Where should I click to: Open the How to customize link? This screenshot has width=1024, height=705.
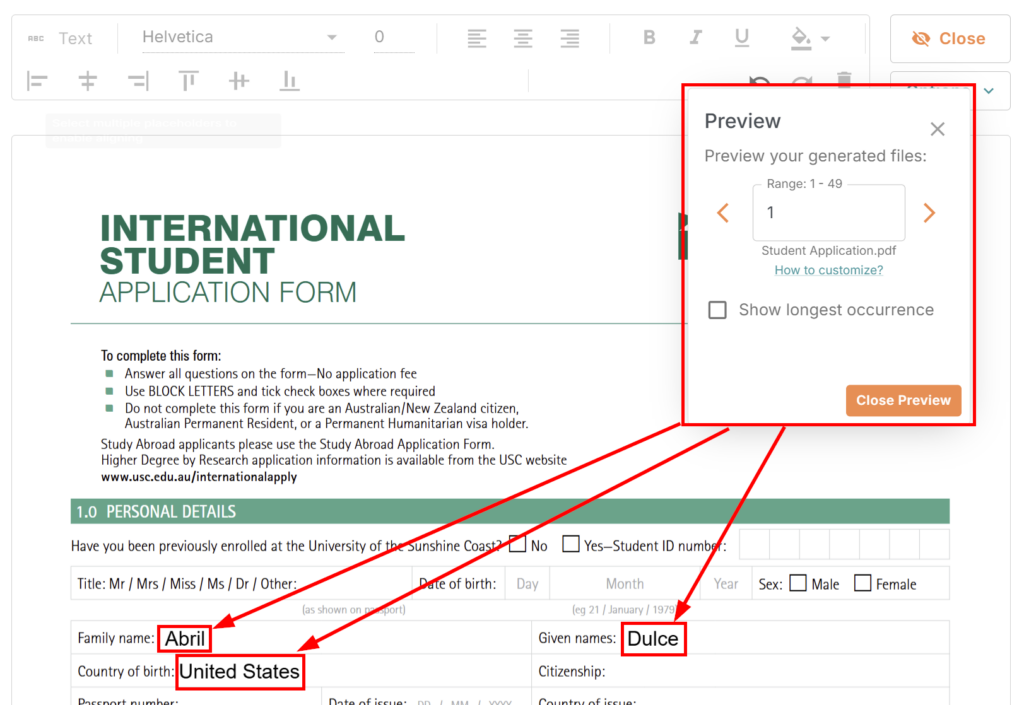tap(828, 270)
